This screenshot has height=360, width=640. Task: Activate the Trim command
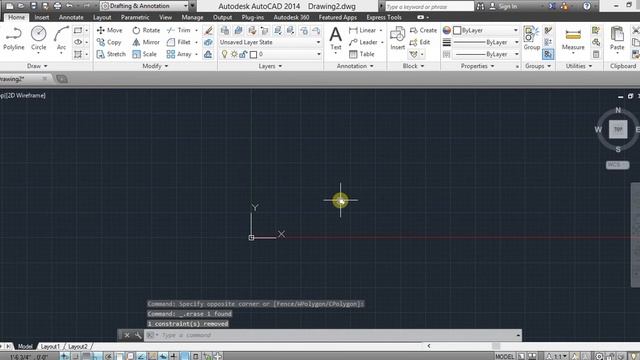tap(179, 30)
